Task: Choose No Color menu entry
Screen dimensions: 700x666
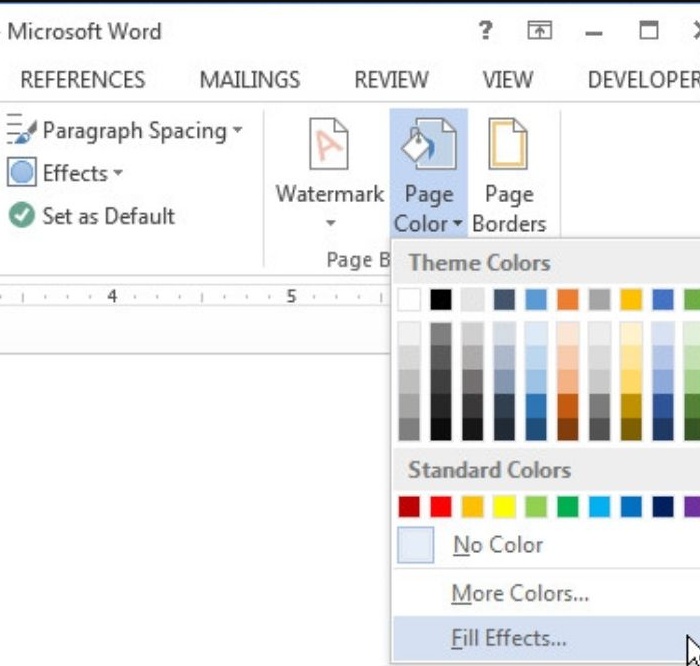Action: point(546,545)
